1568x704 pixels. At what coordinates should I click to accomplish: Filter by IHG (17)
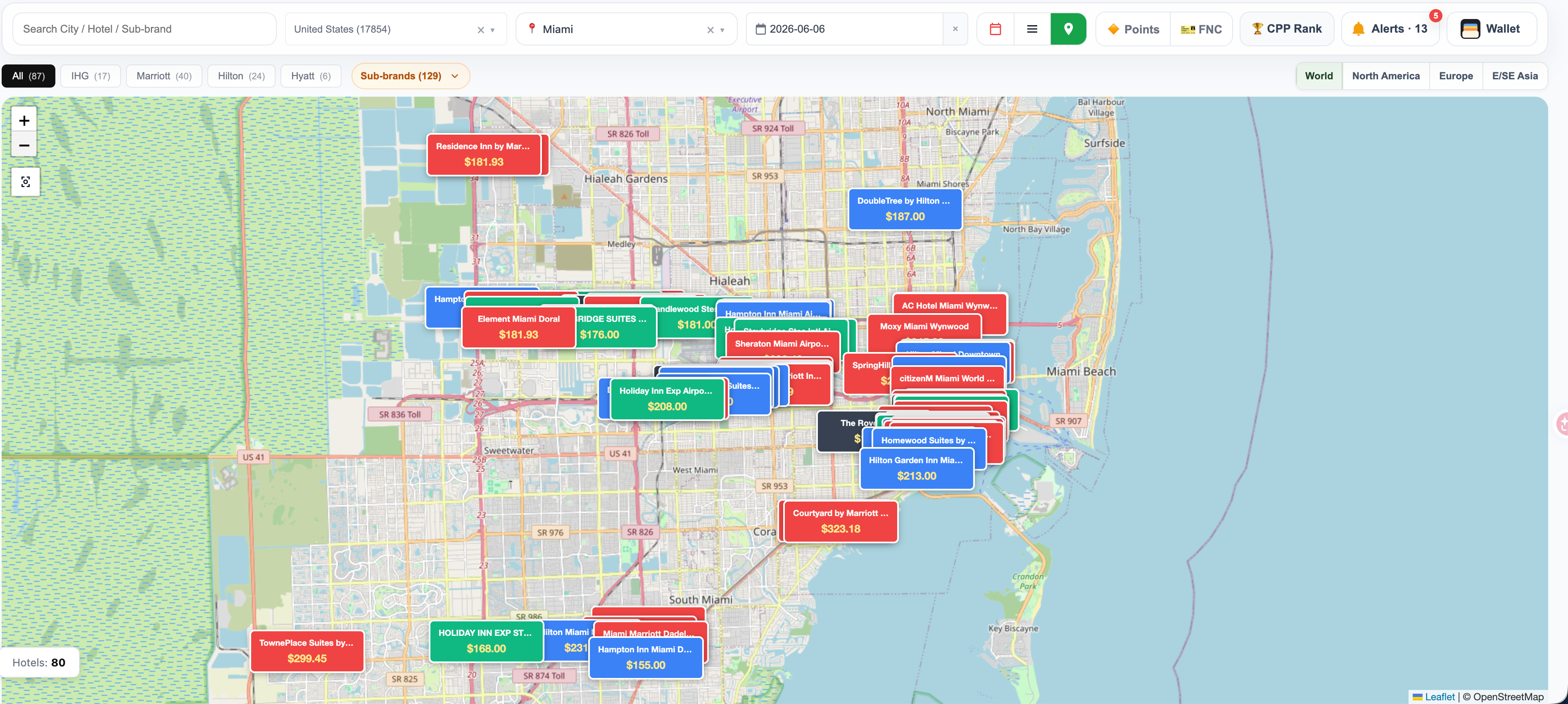click(90, 76)
